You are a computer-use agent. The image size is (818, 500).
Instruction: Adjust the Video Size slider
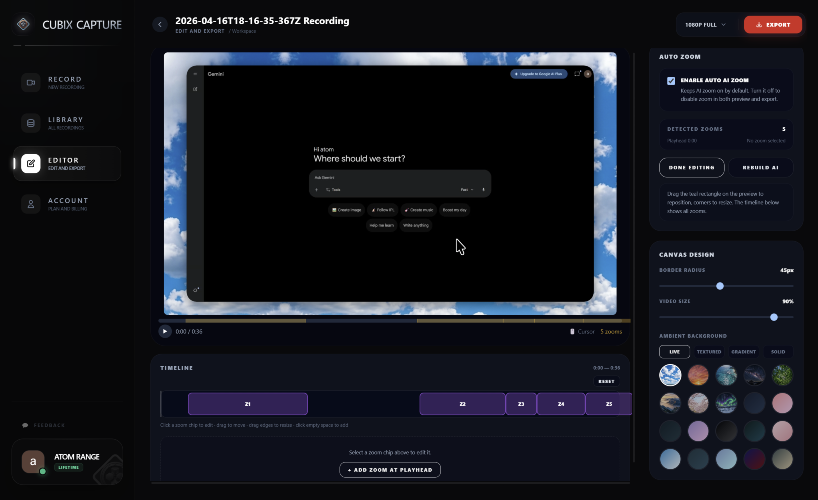tap(726, 317)
